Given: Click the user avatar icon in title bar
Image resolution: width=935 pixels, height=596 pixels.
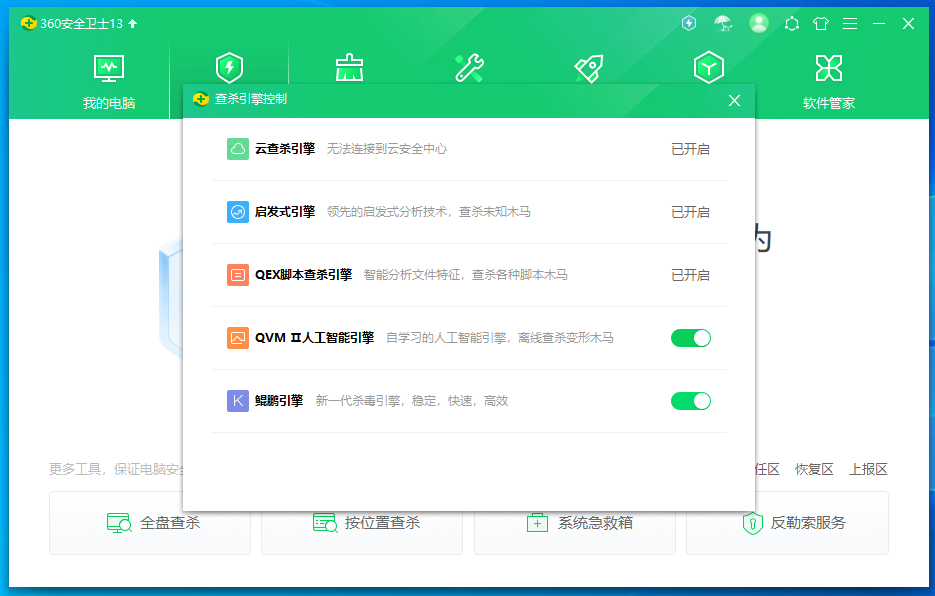Looking at the screenshot, I should [x=759, y=23].
